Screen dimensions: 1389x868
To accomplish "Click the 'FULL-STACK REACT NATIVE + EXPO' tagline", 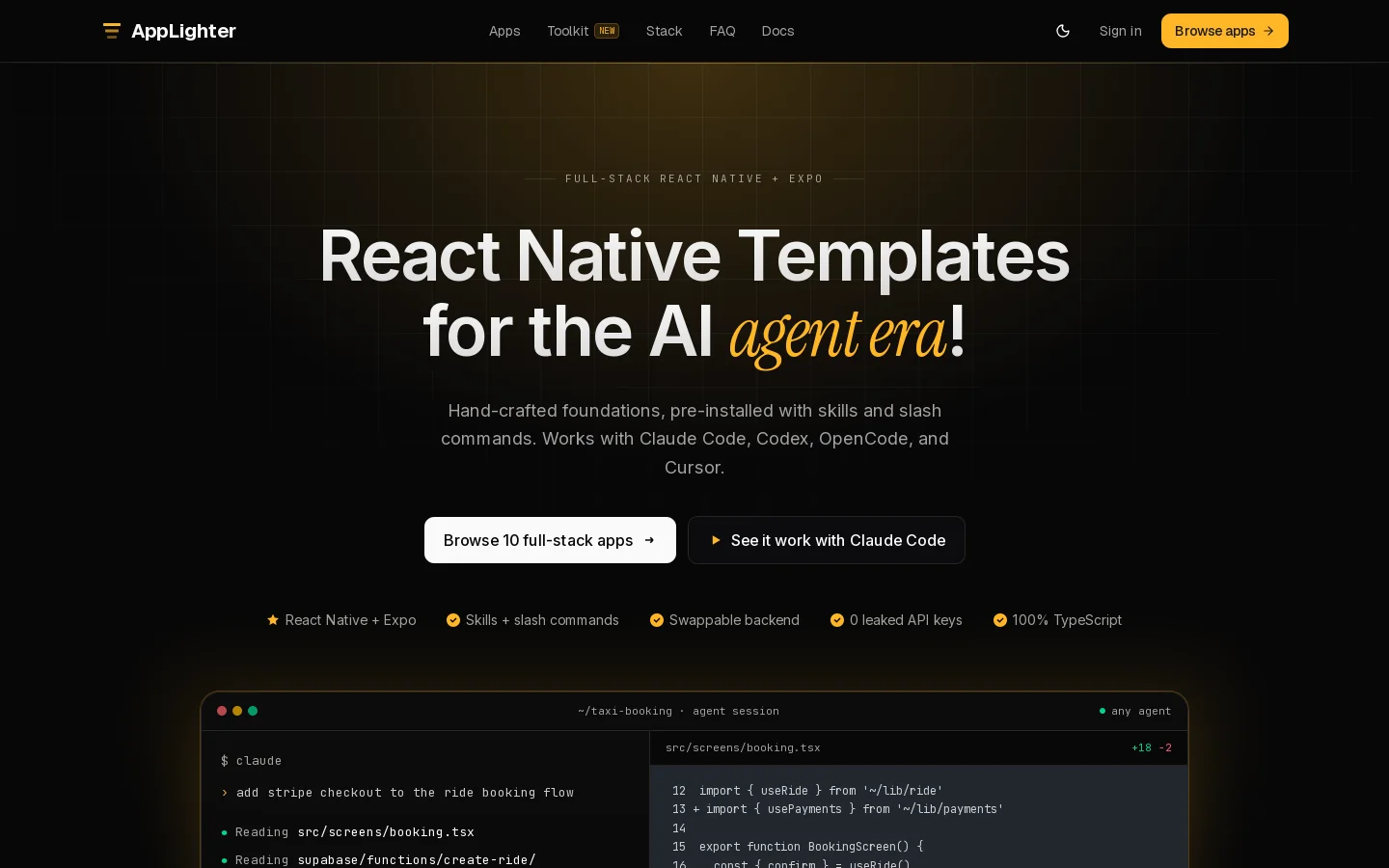I will coord(694,178).
